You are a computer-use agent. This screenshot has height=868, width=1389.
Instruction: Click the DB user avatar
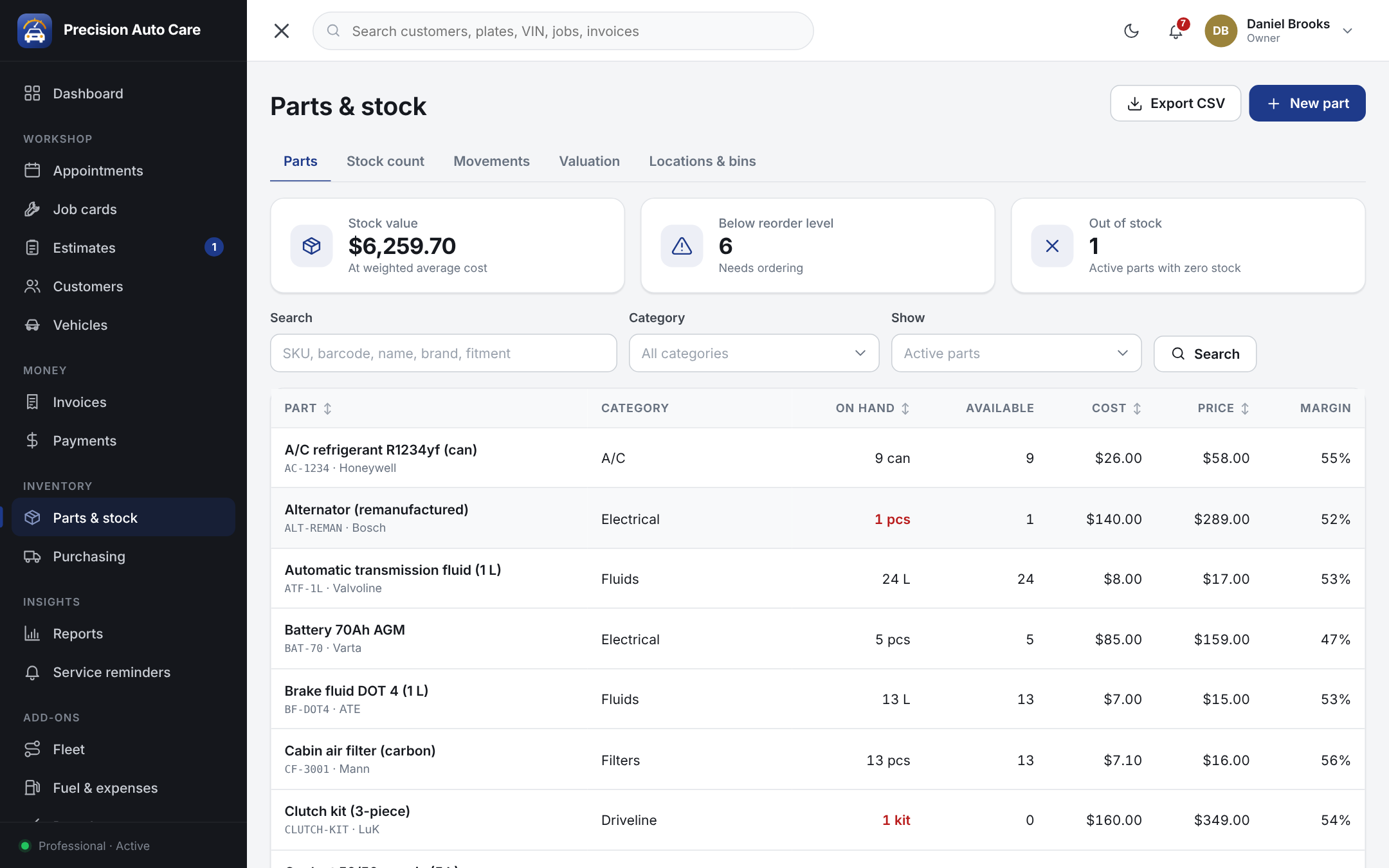(1221, 31)
